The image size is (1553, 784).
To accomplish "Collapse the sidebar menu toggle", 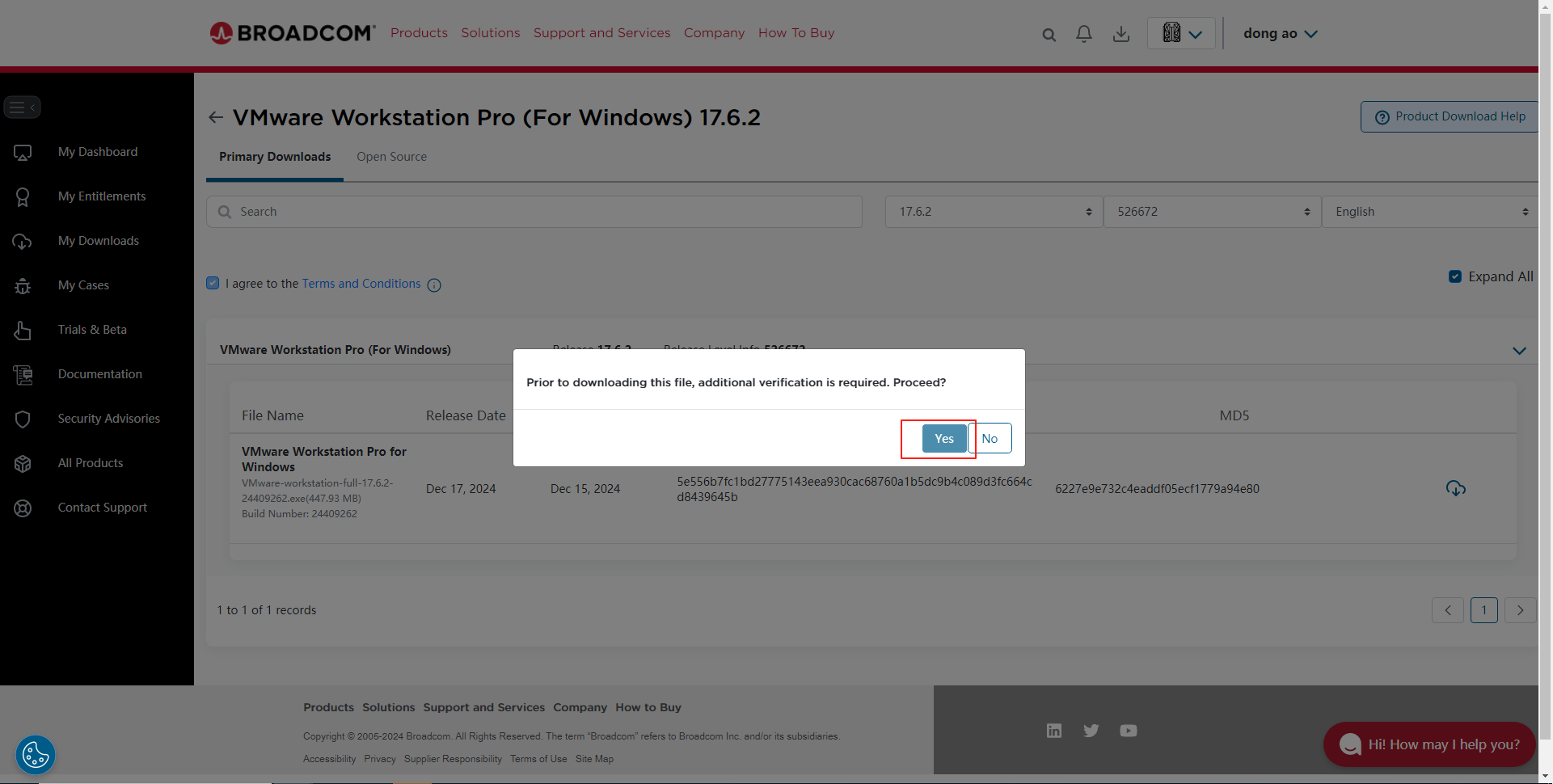I will (x=23, y=107).
